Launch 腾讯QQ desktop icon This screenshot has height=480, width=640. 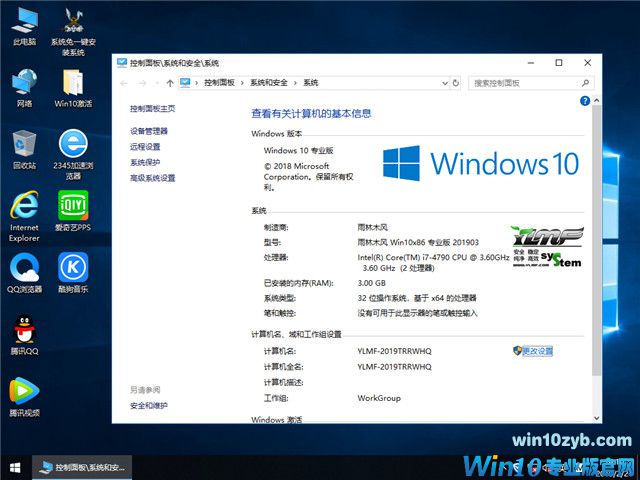[24, 335]
